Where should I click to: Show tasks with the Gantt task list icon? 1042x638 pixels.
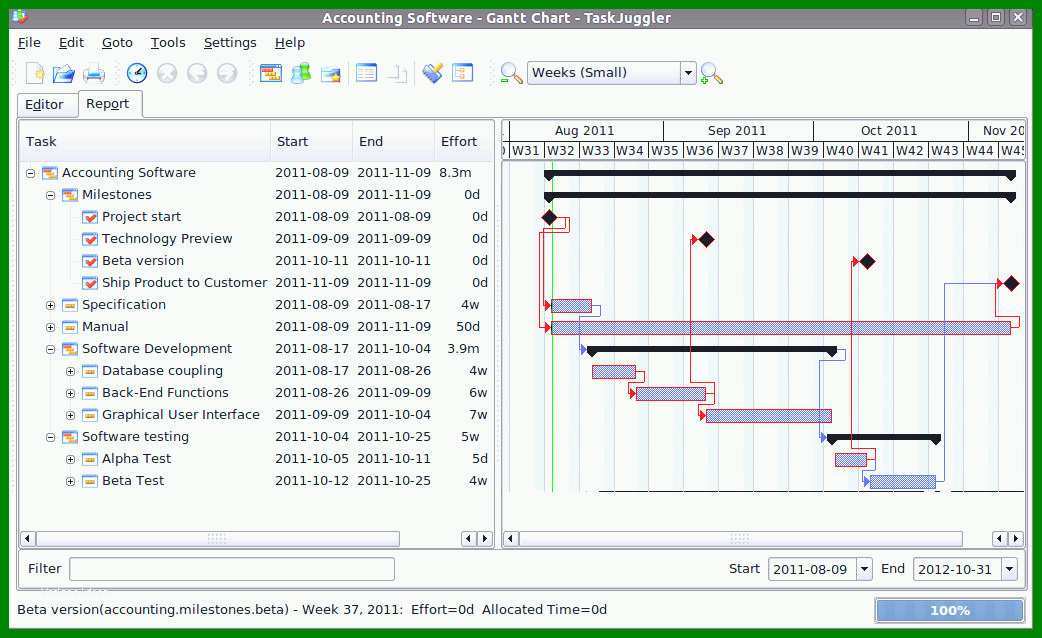tap(270, 73)
